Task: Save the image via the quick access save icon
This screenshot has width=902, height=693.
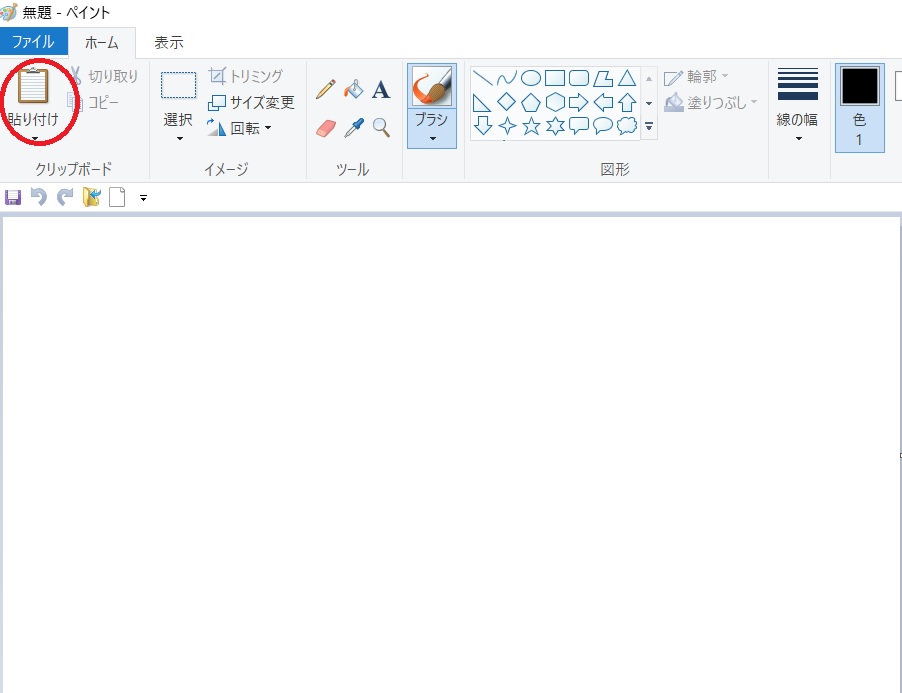Action: pyautogui.click(x=13, y=197)
